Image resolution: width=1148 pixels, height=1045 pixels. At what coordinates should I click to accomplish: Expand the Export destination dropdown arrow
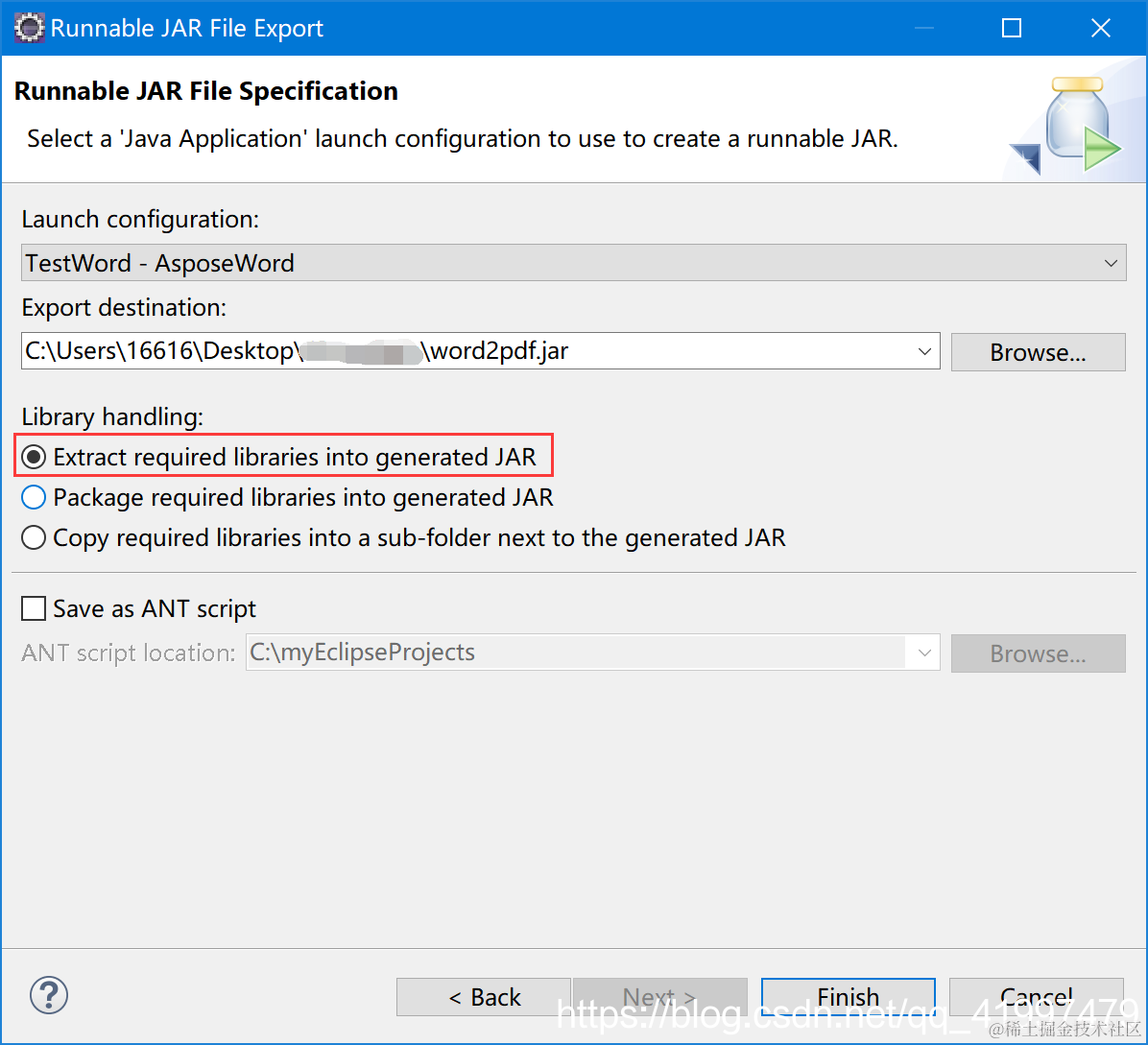click(x=924, y=351)
